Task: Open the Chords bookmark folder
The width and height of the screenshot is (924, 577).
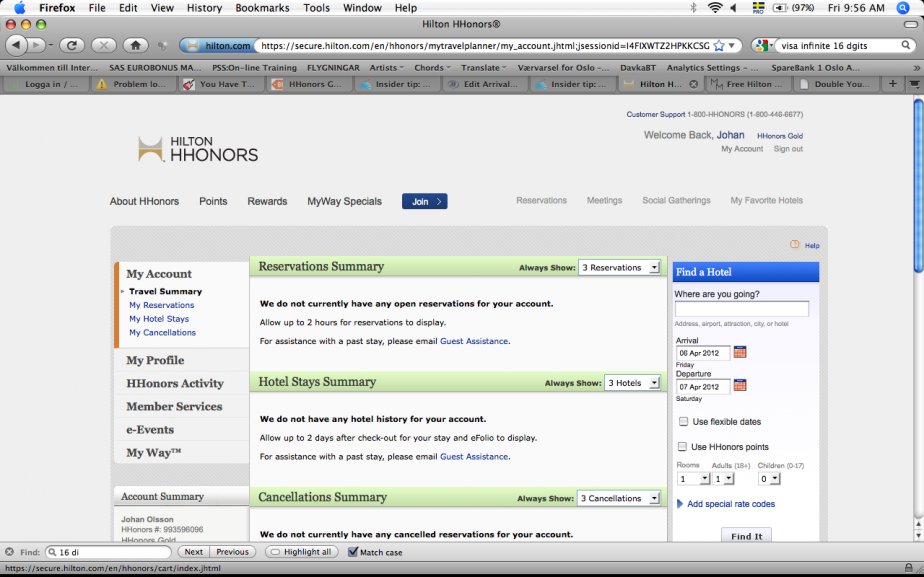Action: point(433,68)
